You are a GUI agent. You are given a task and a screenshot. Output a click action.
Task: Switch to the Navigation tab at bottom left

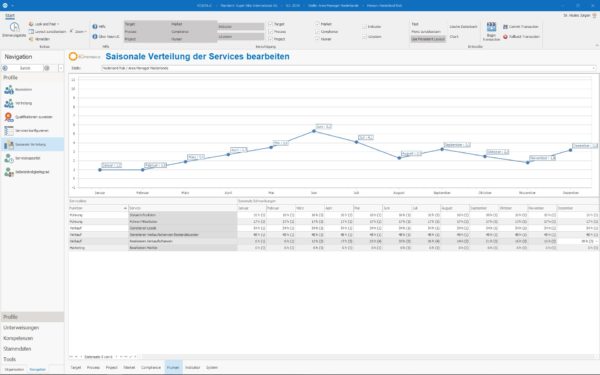38,370
